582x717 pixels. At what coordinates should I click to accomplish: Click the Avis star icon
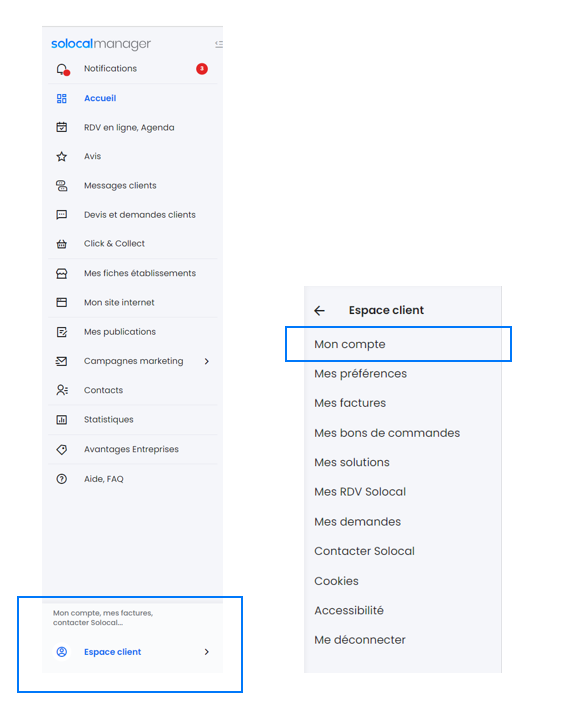pyautogui.click(x=62, y=156)
